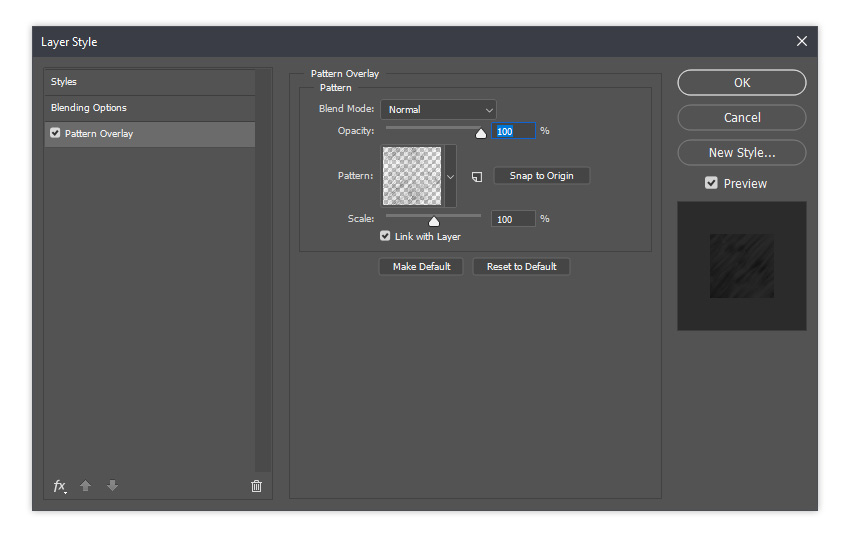The height and width of the screenshot is (537, 850).
Task: Select the Styles entry in the list
Action: (x=150, y=82)
